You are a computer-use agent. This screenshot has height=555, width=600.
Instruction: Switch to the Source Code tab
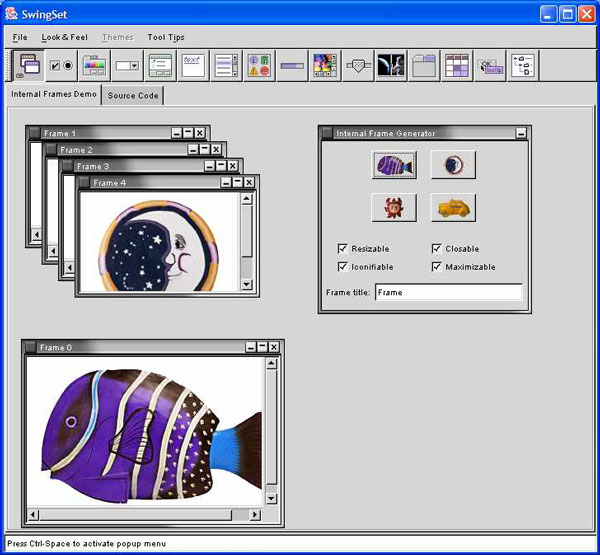click(x=133, y=95)
